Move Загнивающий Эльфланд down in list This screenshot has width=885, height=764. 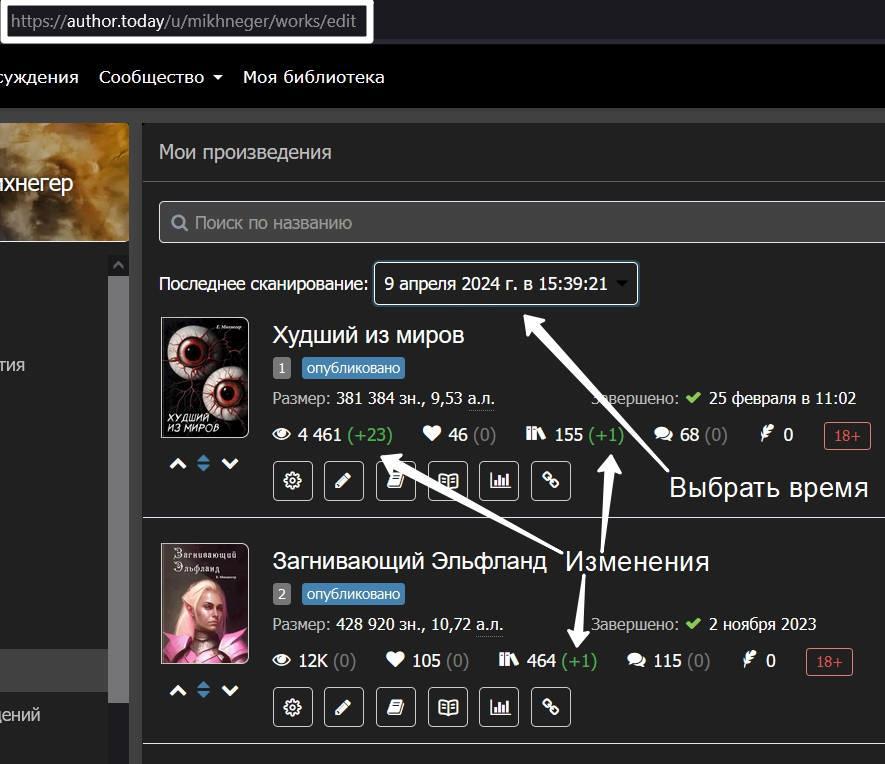click(x=230, y=690)
